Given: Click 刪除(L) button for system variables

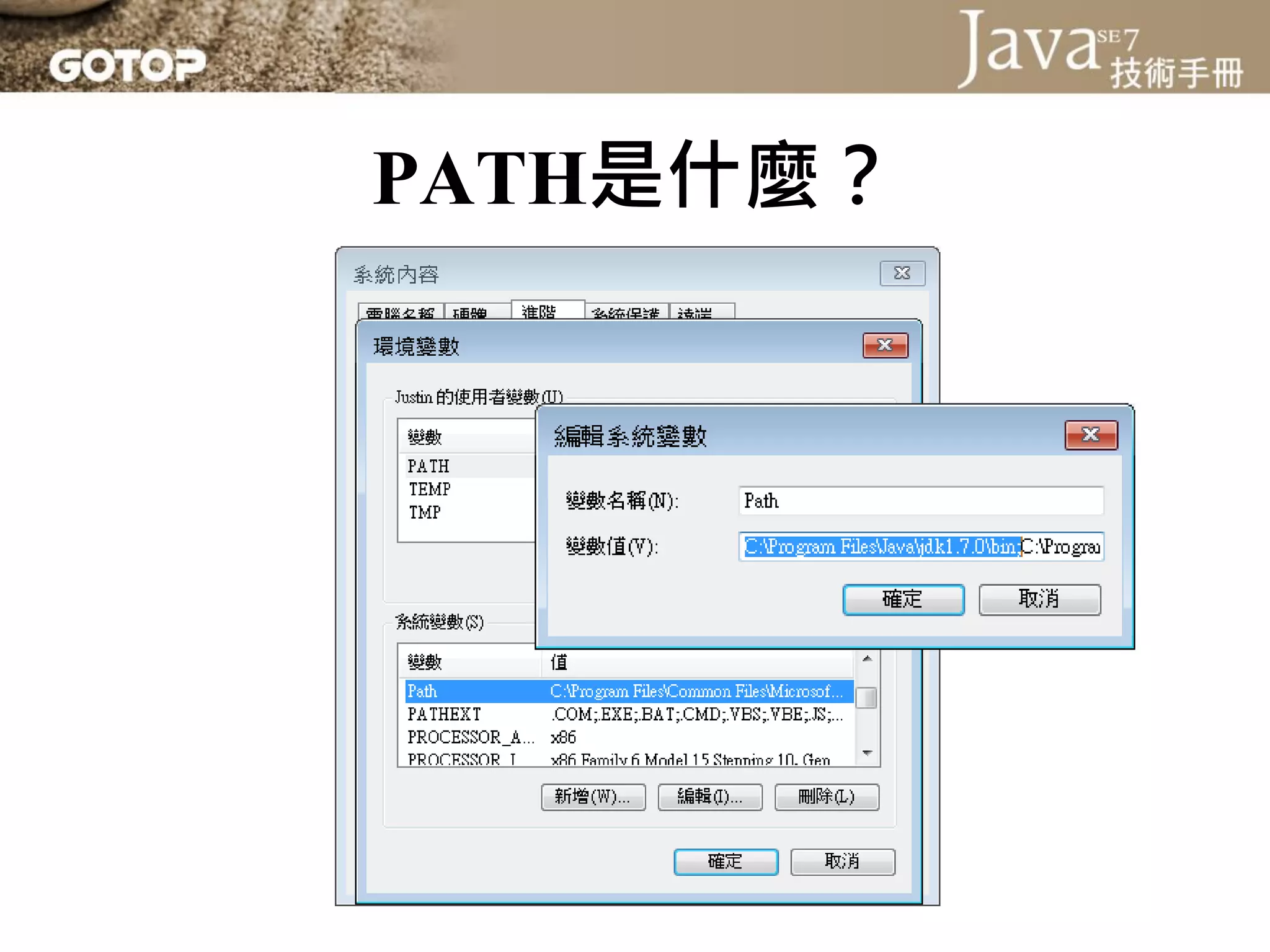Looking at the screenshot, I should pos(826,797).
